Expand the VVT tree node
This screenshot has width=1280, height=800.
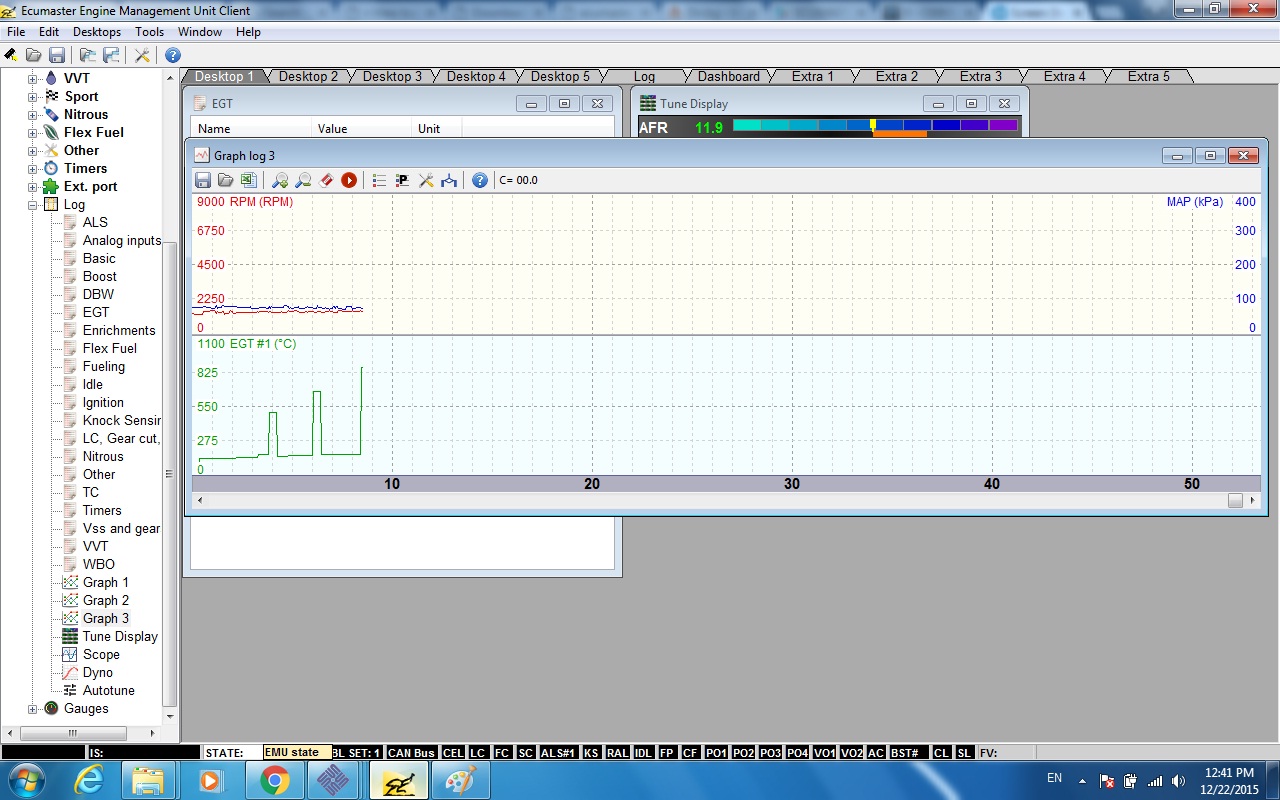(33, 78)
